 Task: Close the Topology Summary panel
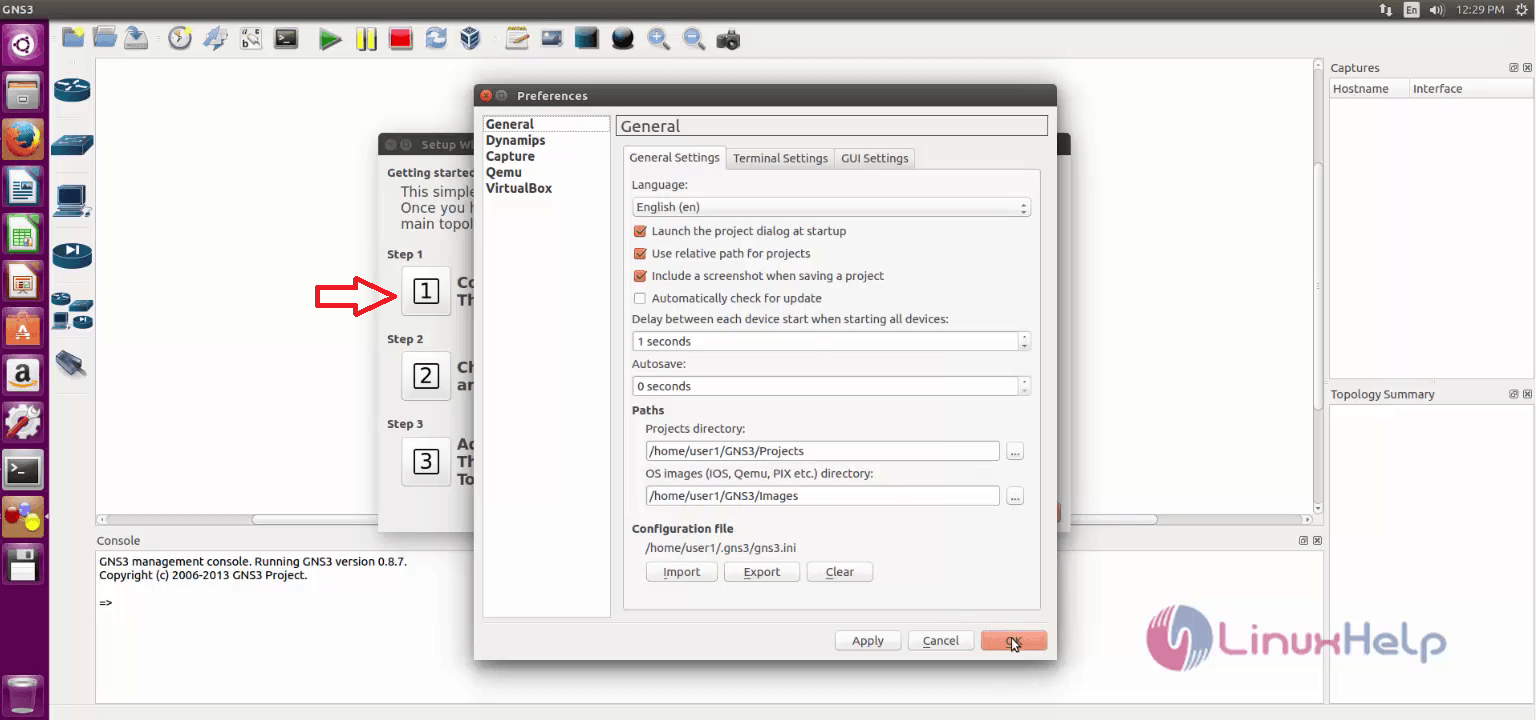point(1527,395)
